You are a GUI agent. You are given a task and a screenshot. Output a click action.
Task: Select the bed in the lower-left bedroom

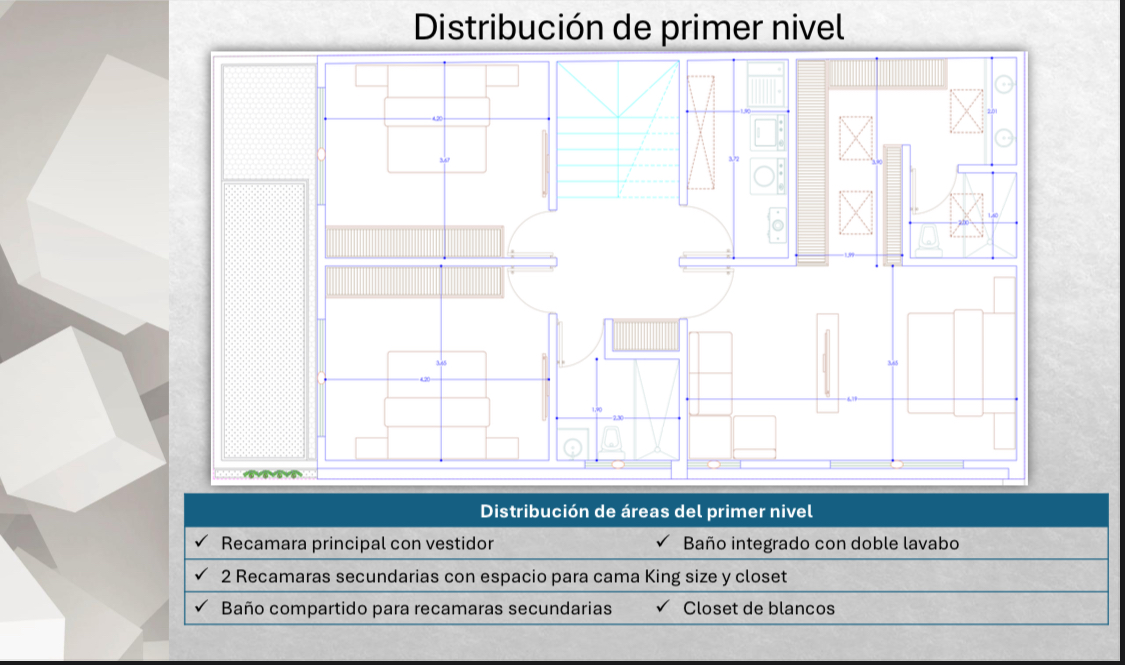pyautogui.click(x=437, y=405)
